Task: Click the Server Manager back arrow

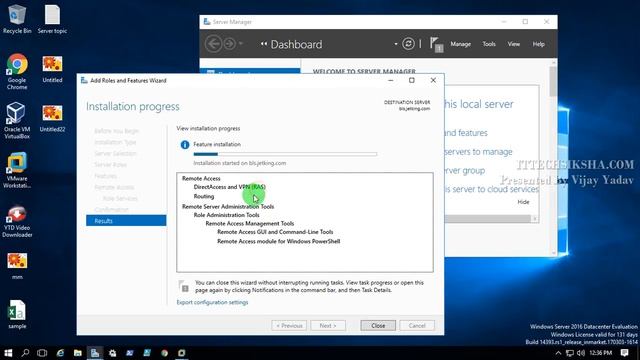Action: coord(213,44)
